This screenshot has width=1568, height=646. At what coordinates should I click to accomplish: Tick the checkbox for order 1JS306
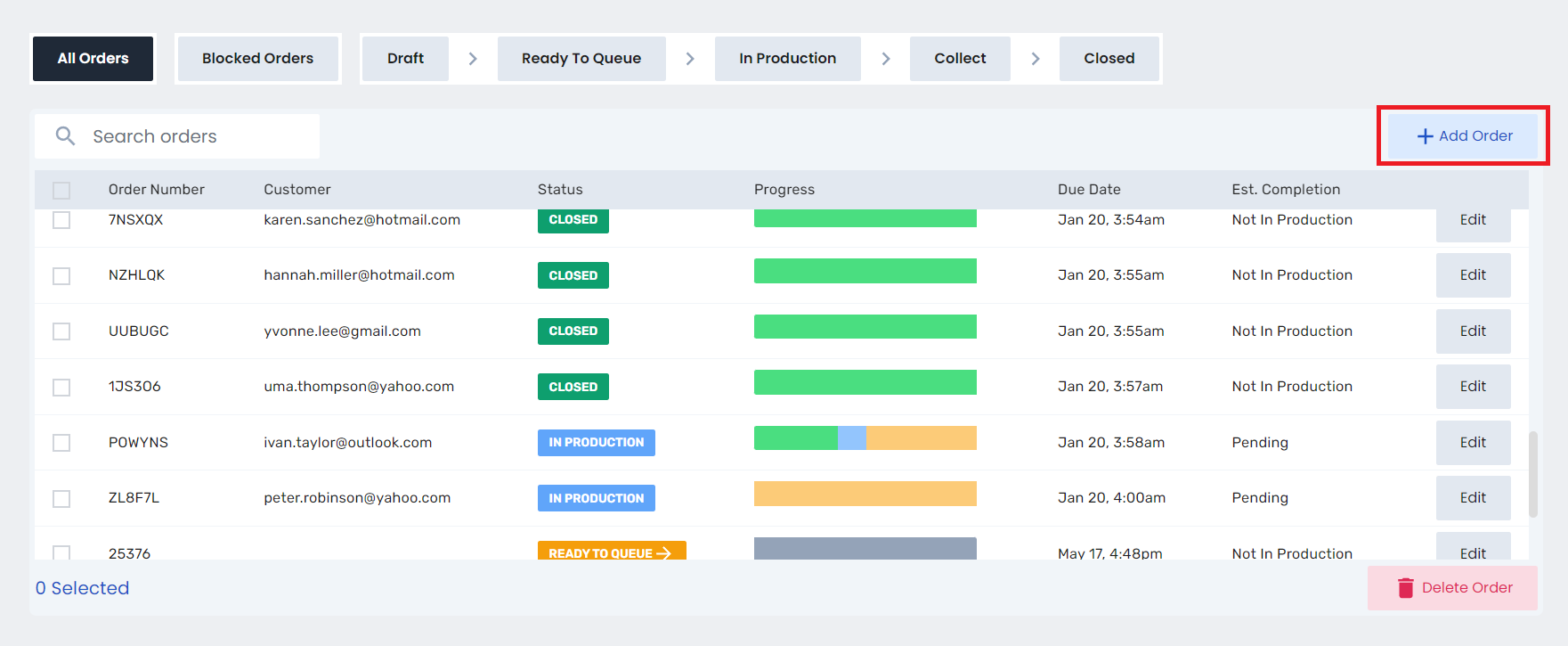click(x=61, y=387)
